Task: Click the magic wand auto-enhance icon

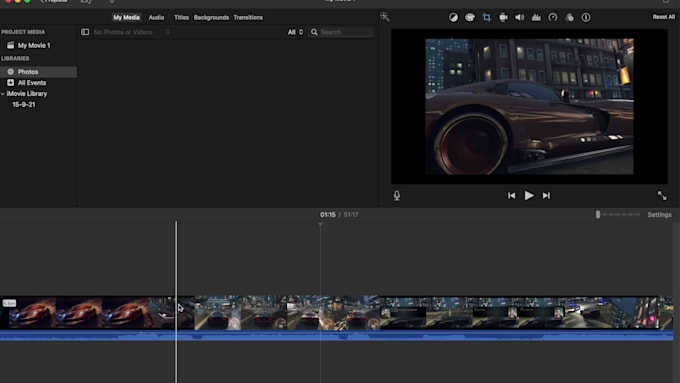Action: point(385,17)
